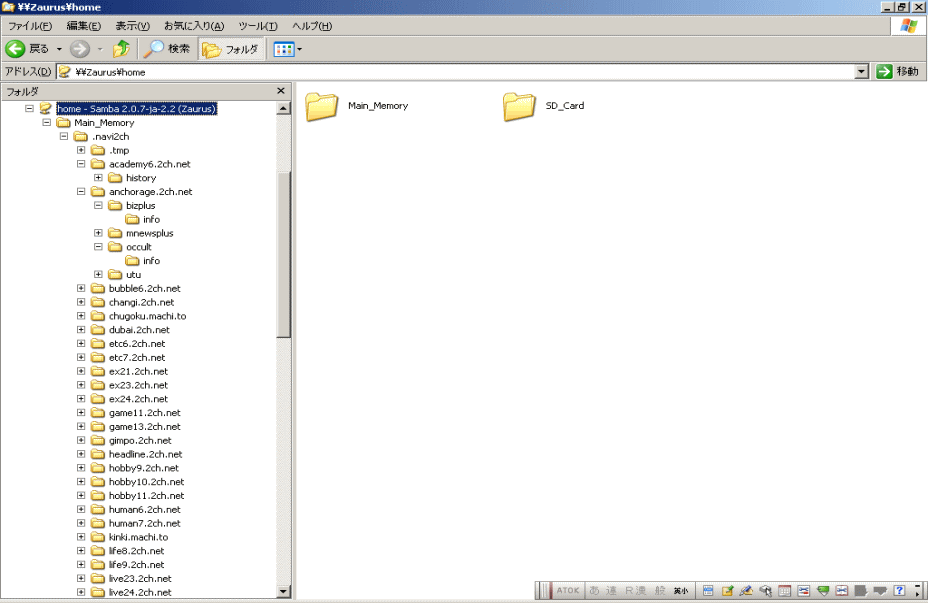928x603 pixels.
Task: Click the ATOK help question mark icon
Action: 899,591
